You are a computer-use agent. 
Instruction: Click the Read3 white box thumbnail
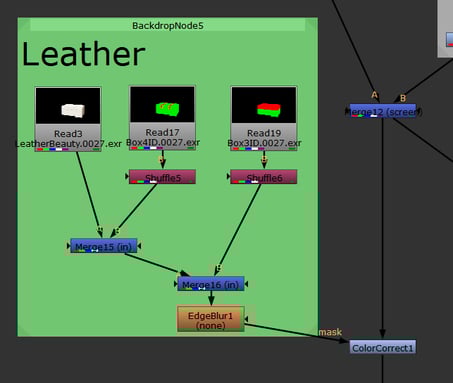[68, 106]
